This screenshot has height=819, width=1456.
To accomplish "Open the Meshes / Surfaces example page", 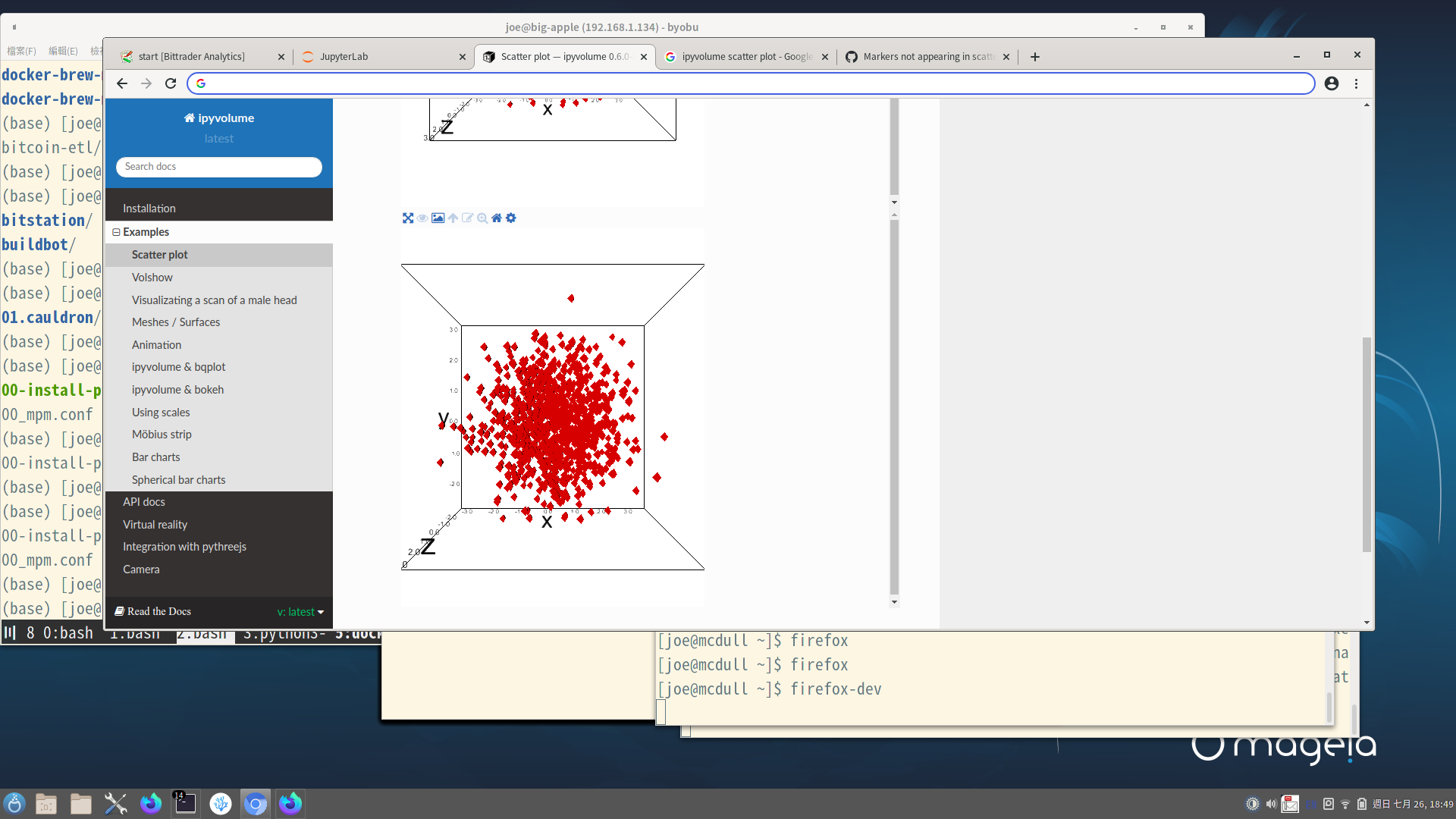I will point(176,322).
